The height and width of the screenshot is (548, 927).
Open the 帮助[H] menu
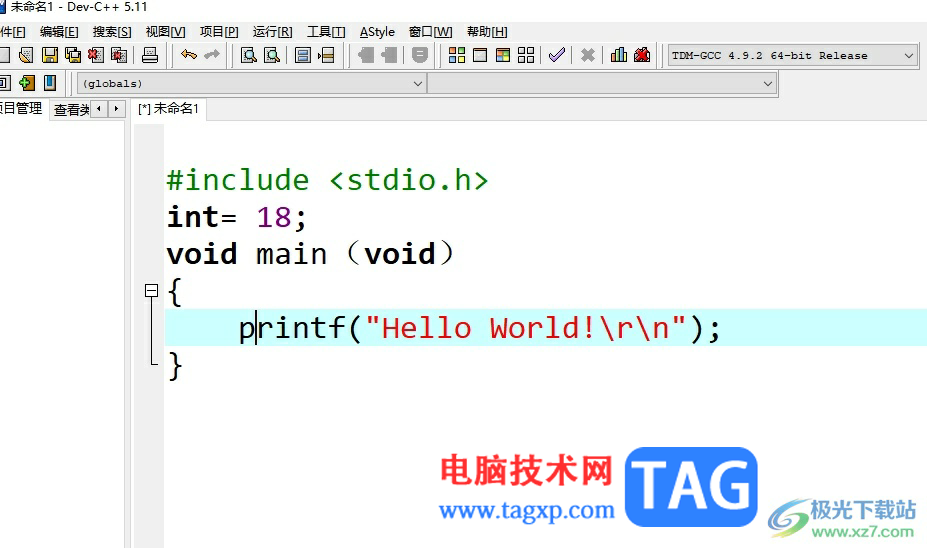click(x=487, y=32)
